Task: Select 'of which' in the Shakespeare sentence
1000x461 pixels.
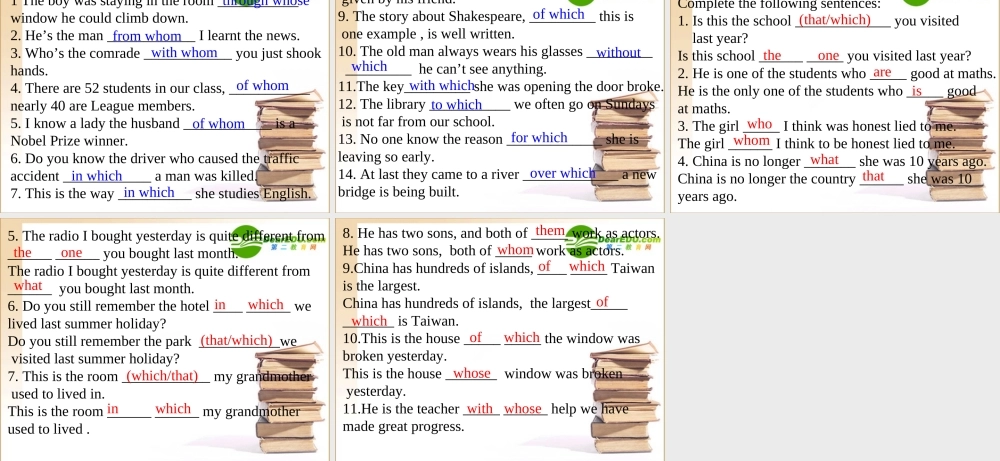Action: [x=558, y=14]
